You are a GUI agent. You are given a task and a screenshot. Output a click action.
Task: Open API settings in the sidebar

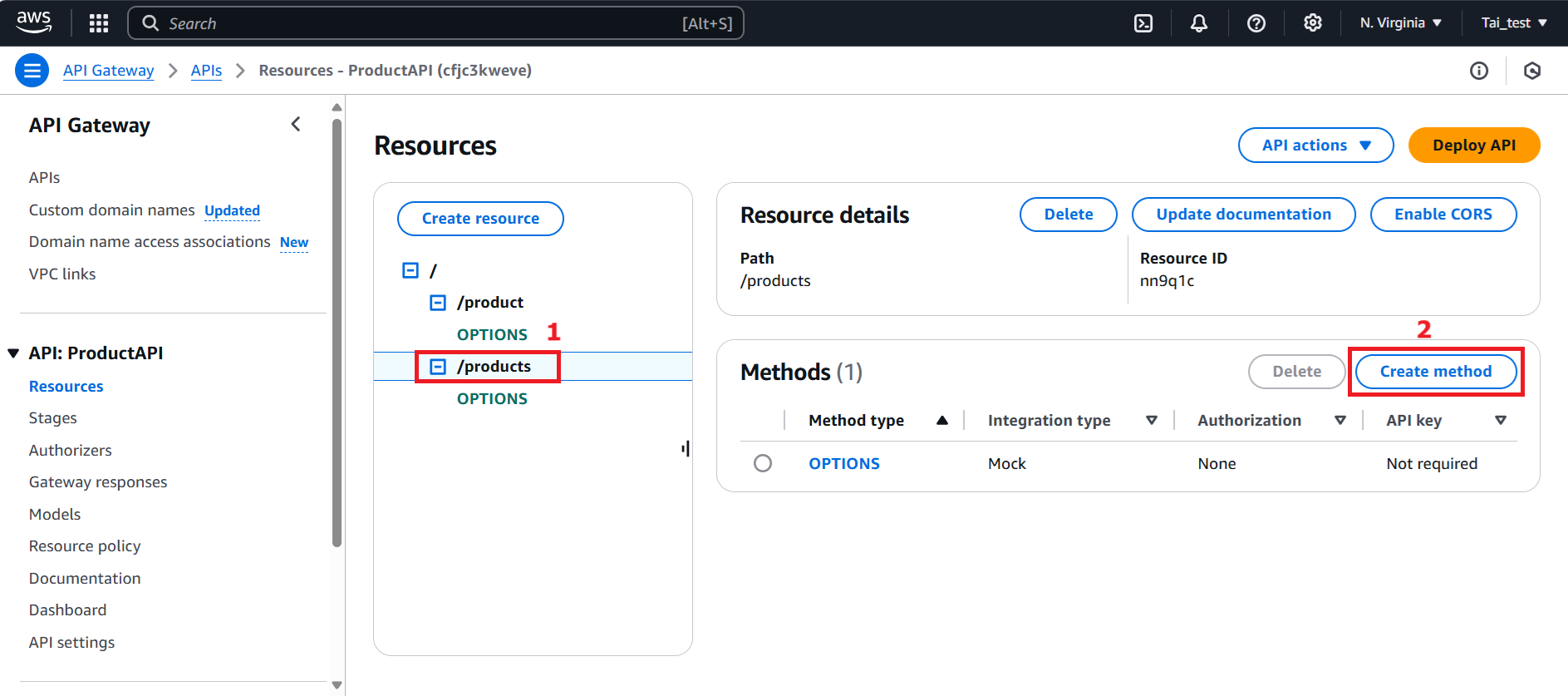(x=72, y=643)
